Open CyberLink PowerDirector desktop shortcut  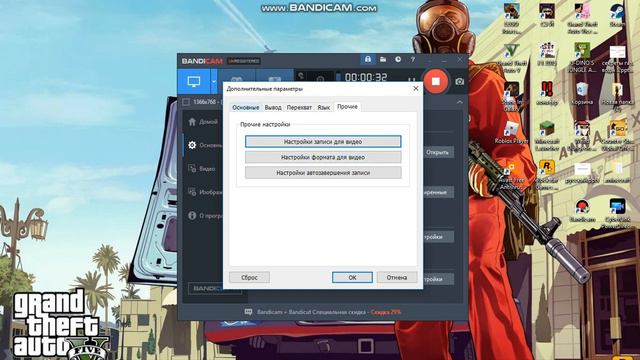tap(617, 213)
